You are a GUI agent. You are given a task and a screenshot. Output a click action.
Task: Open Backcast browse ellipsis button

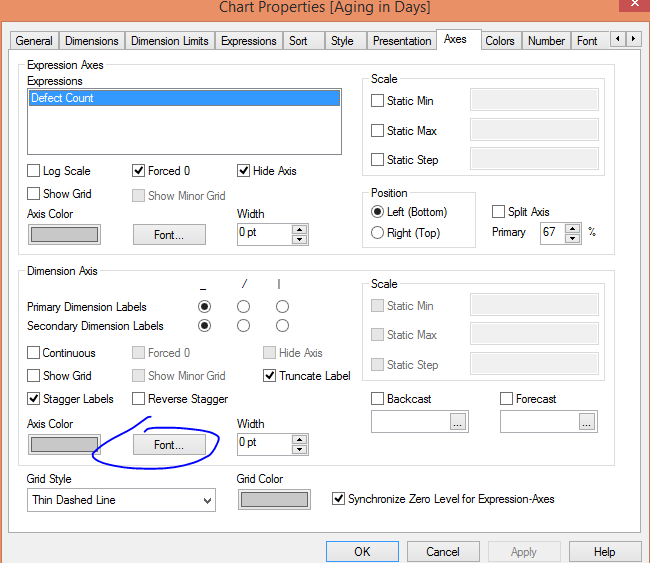point(457,422)
